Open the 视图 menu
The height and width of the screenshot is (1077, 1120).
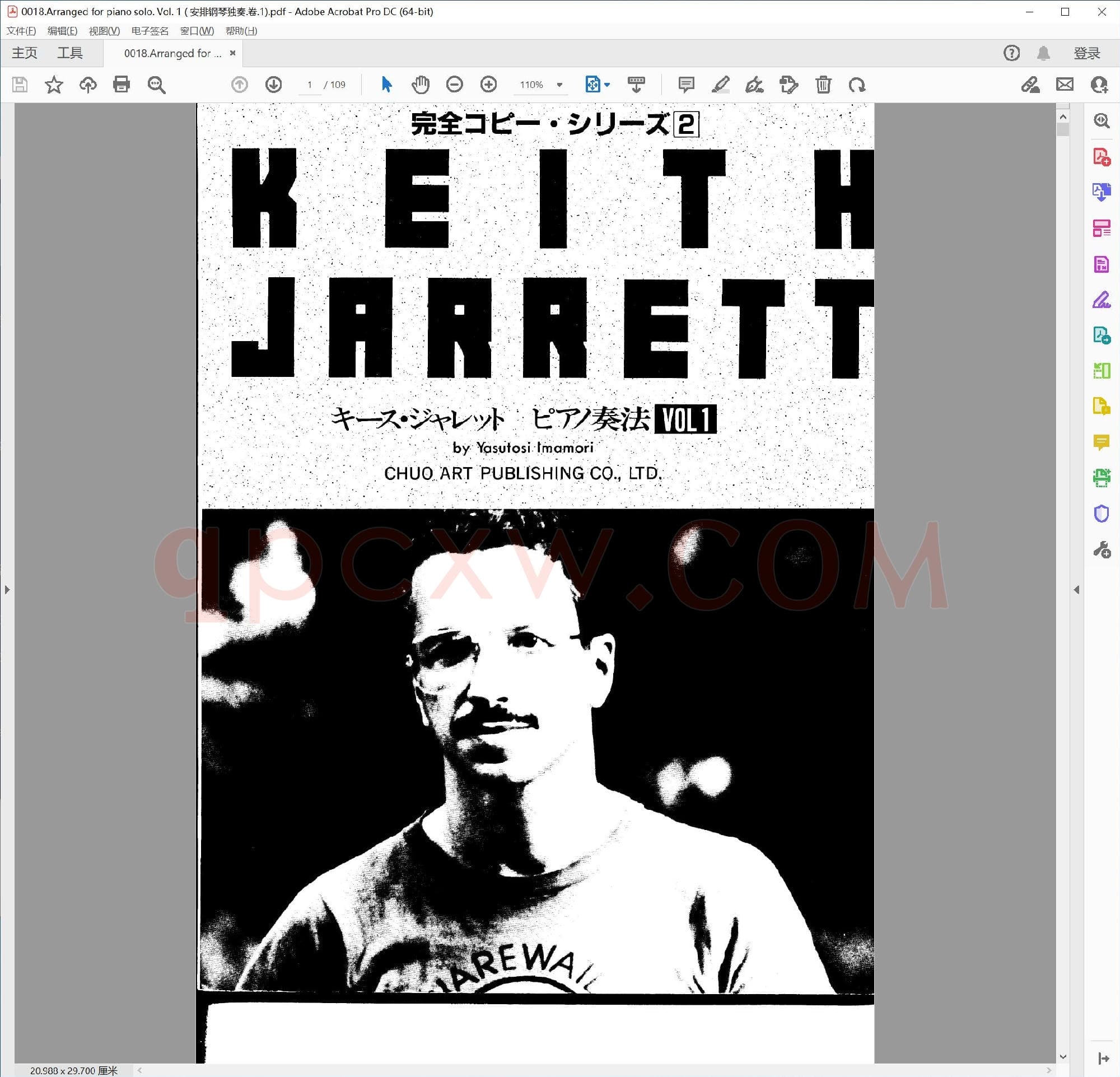click(104, 31)
